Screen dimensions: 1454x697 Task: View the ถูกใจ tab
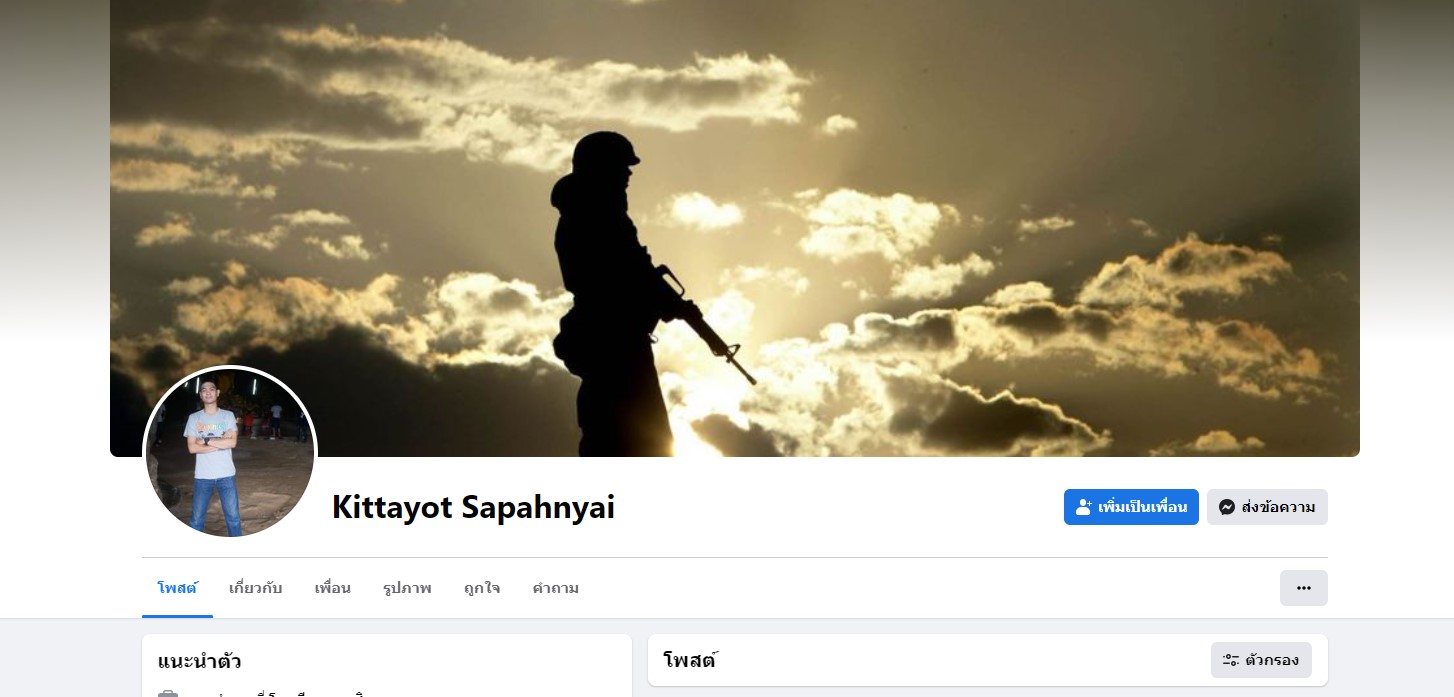(482, 588)
